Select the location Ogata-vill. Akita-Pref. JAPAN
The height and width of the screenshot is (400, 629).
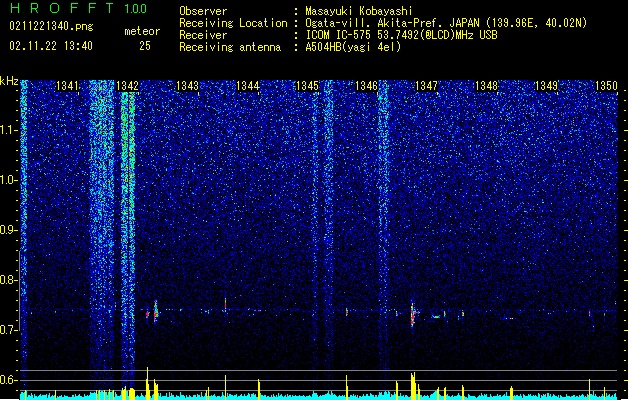pyautogui.click(x=393, y=23)
